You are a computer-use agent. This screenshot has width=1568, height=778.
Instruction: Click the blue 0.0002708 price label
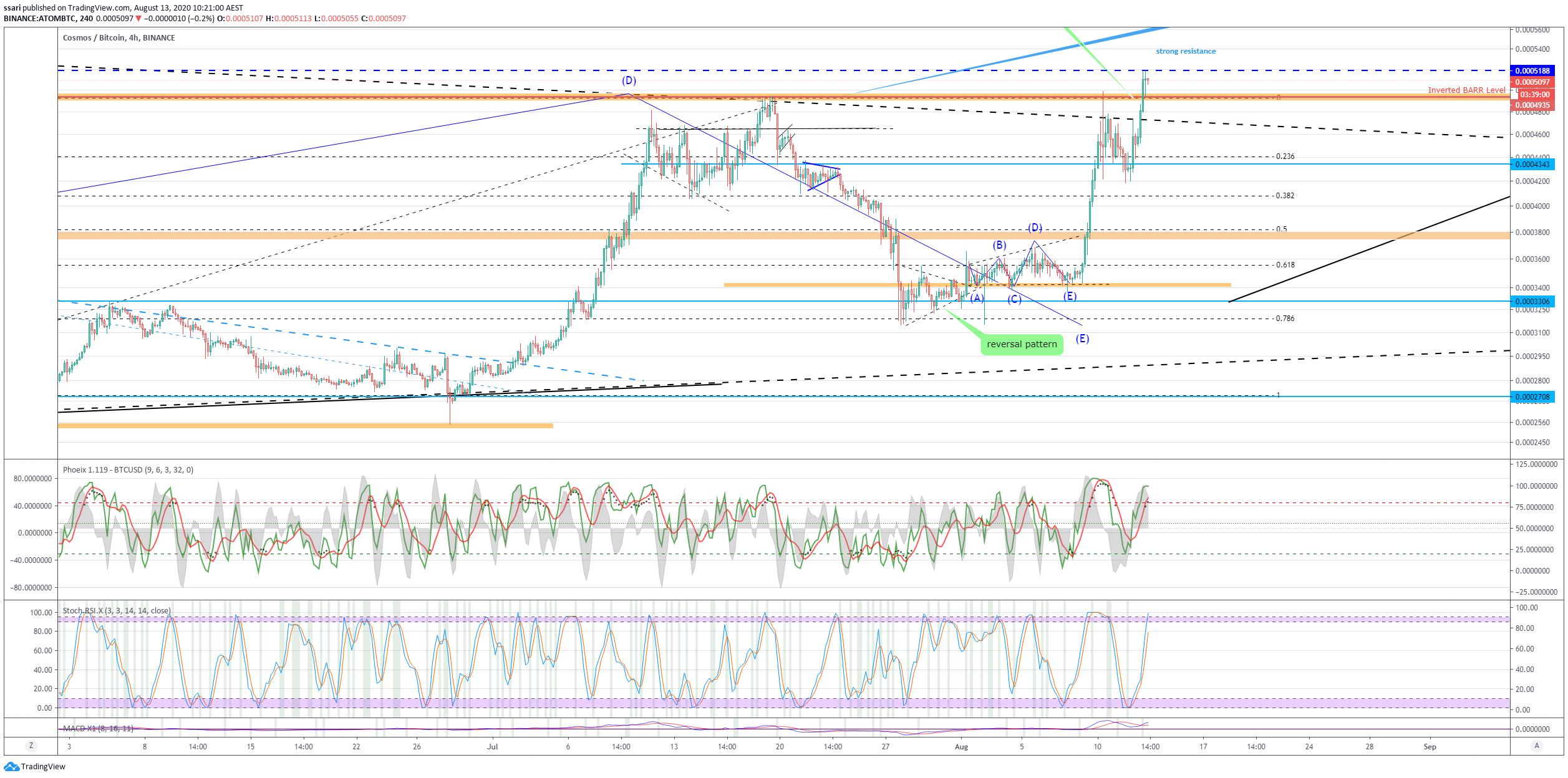[1532, 397]
